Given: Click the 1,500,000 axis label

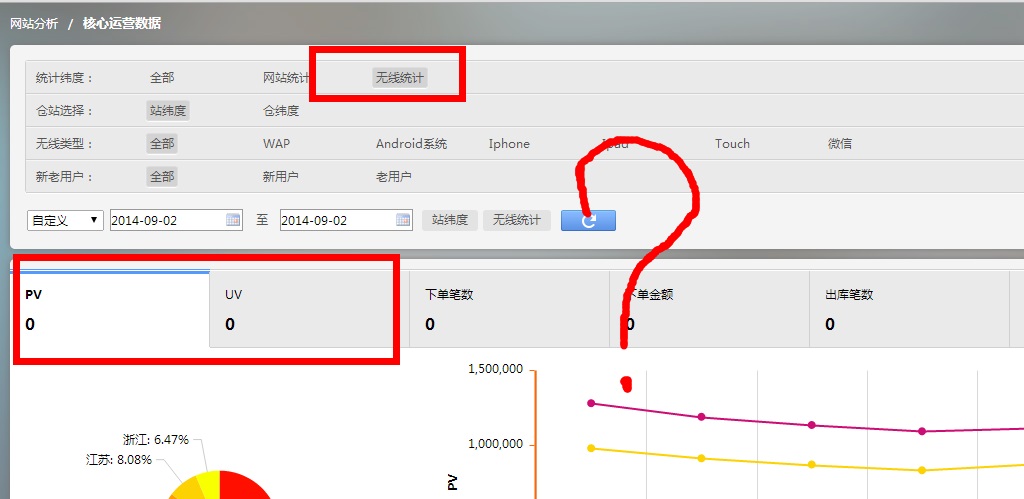Looking at the screenshot, I should [x=496, y=369].
